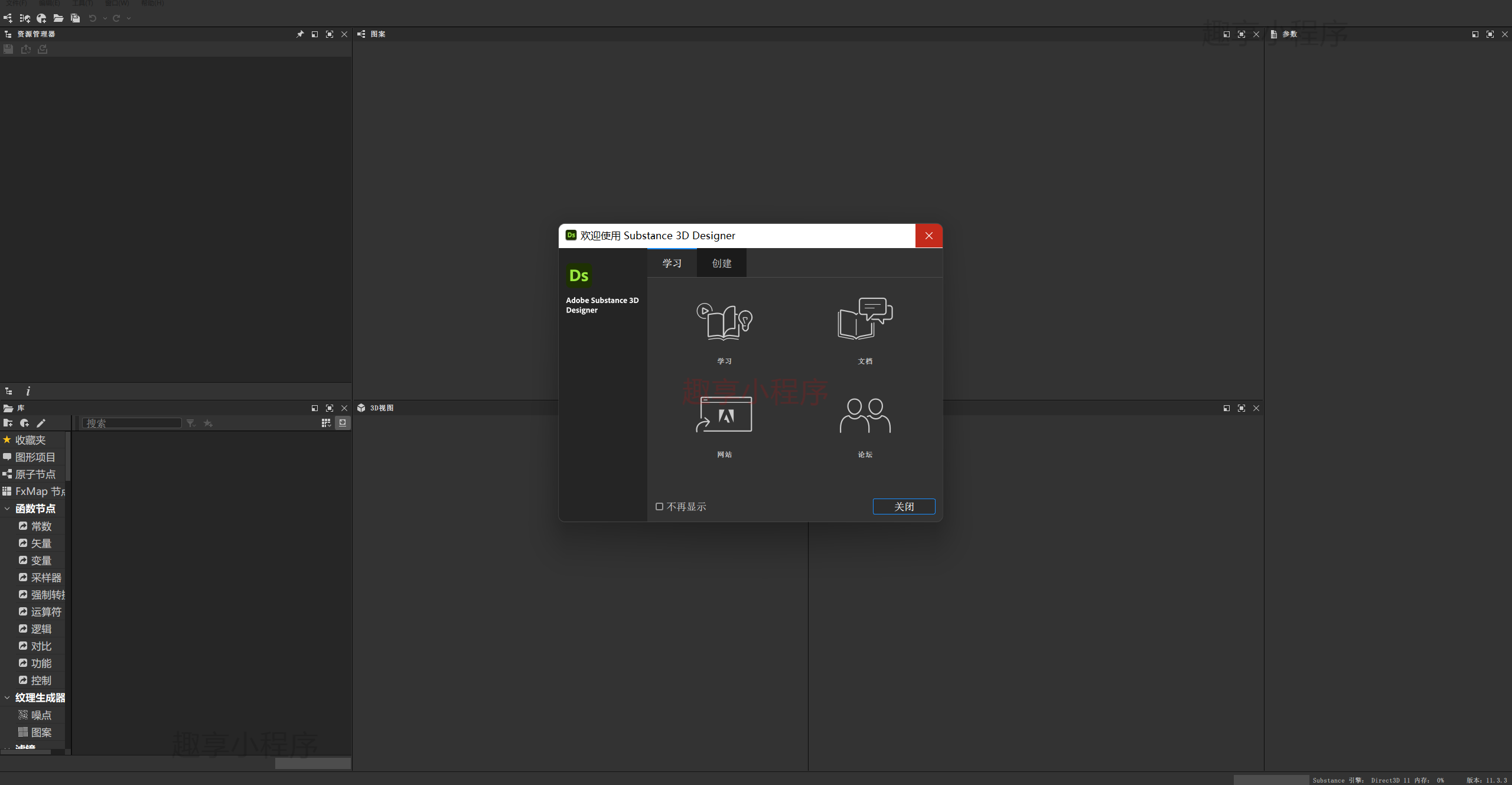
Task: Click the 关闭 button in welcome dialog
Action: [x=904, y=507]
